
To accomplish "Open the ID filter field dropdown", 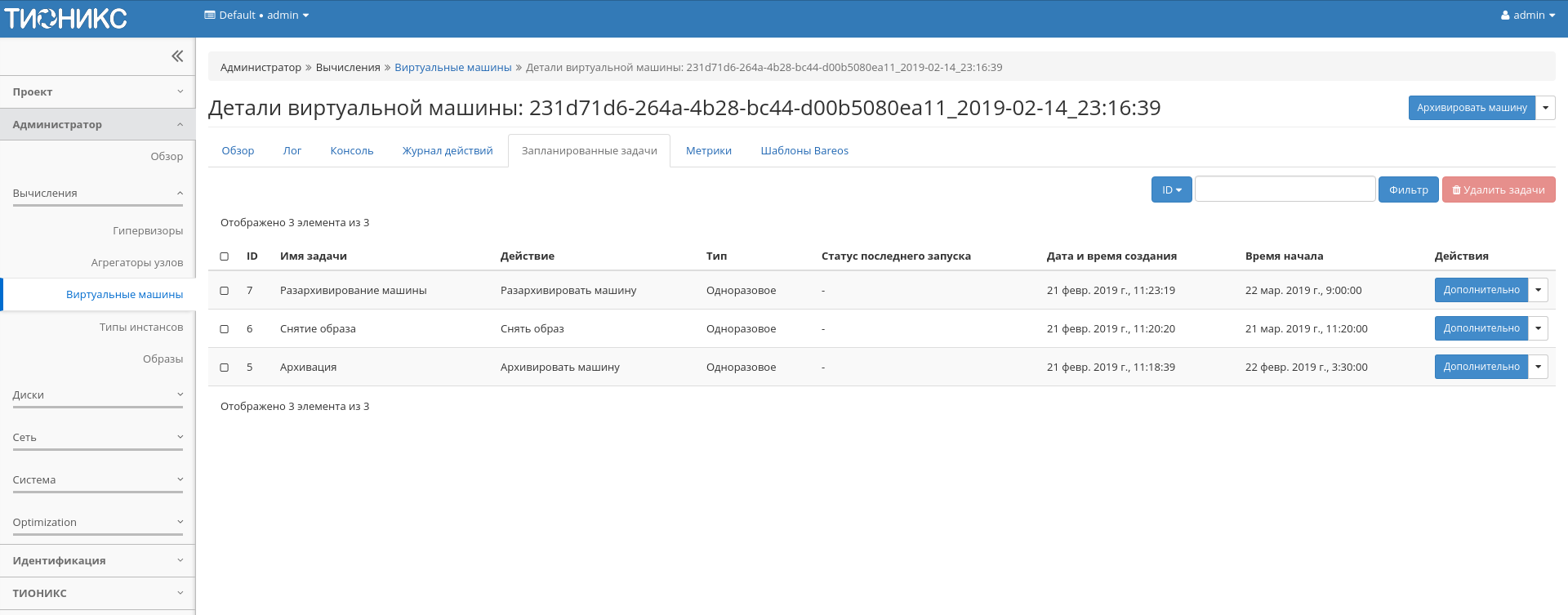I will coord(1171,189).
